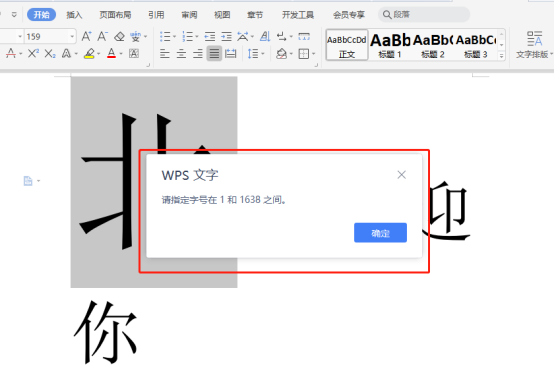The height and width of the screenshot is (371, 554).
Task: Apply the outlined text effect icon
Action: pos(66,54)
